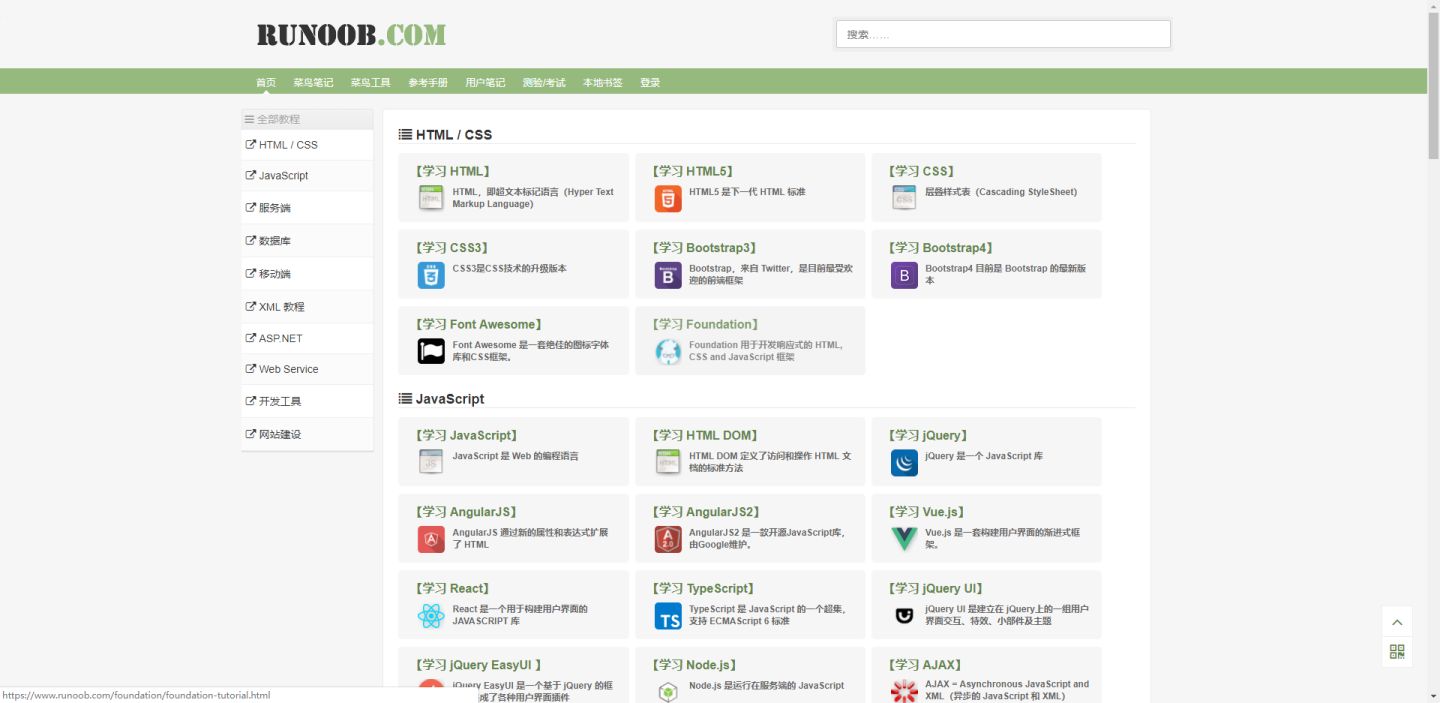Select Web Service in the sidebar
The width and height of the screenshot is (1440, 703).
[307, 369]
